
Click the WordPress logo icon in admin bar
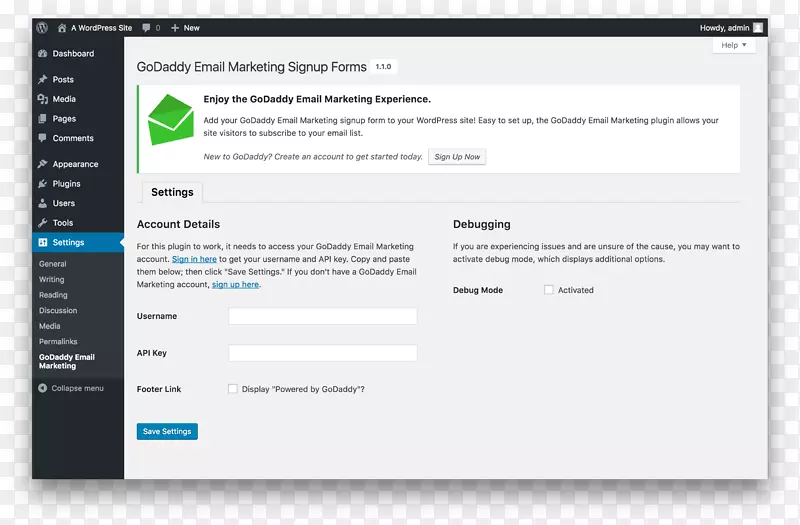point(42,28)
